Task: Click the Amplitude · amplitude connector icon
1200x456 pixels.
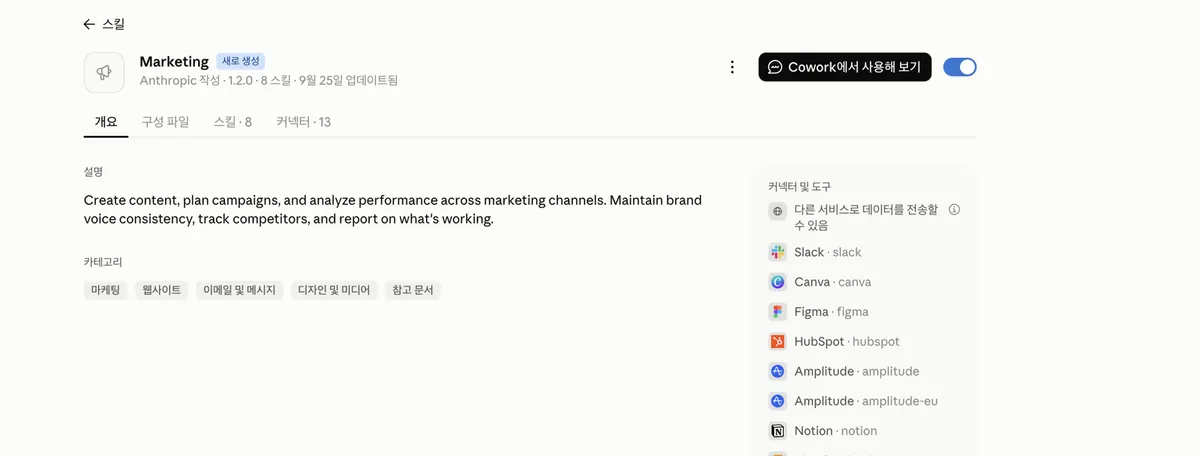Action: tap(777, 371)
